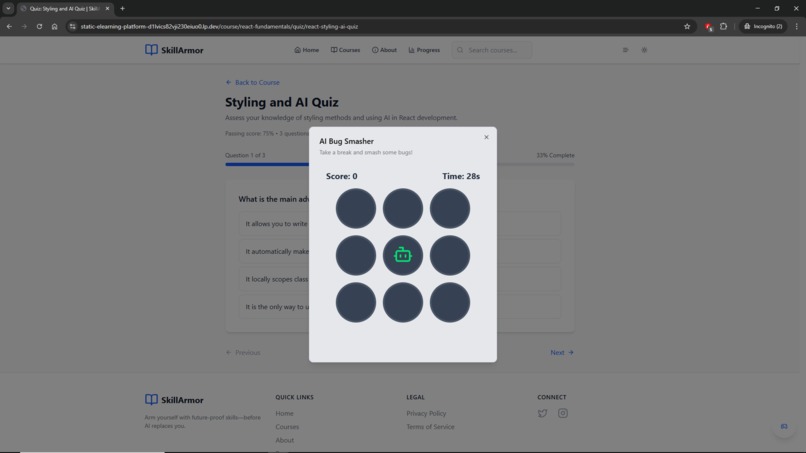View site information icon in address bar
This screenshot has width=806, height=453.
click(72, 26)
